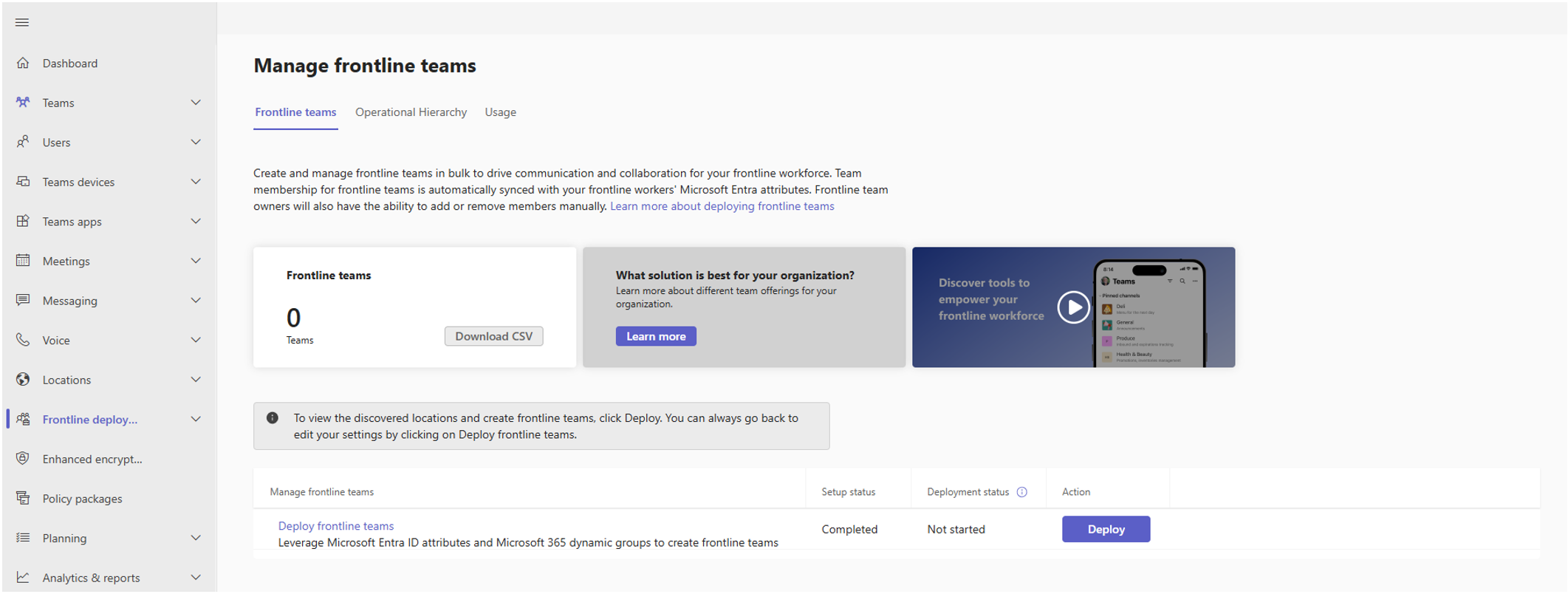Expand Analytics & reports chevron

196,577
